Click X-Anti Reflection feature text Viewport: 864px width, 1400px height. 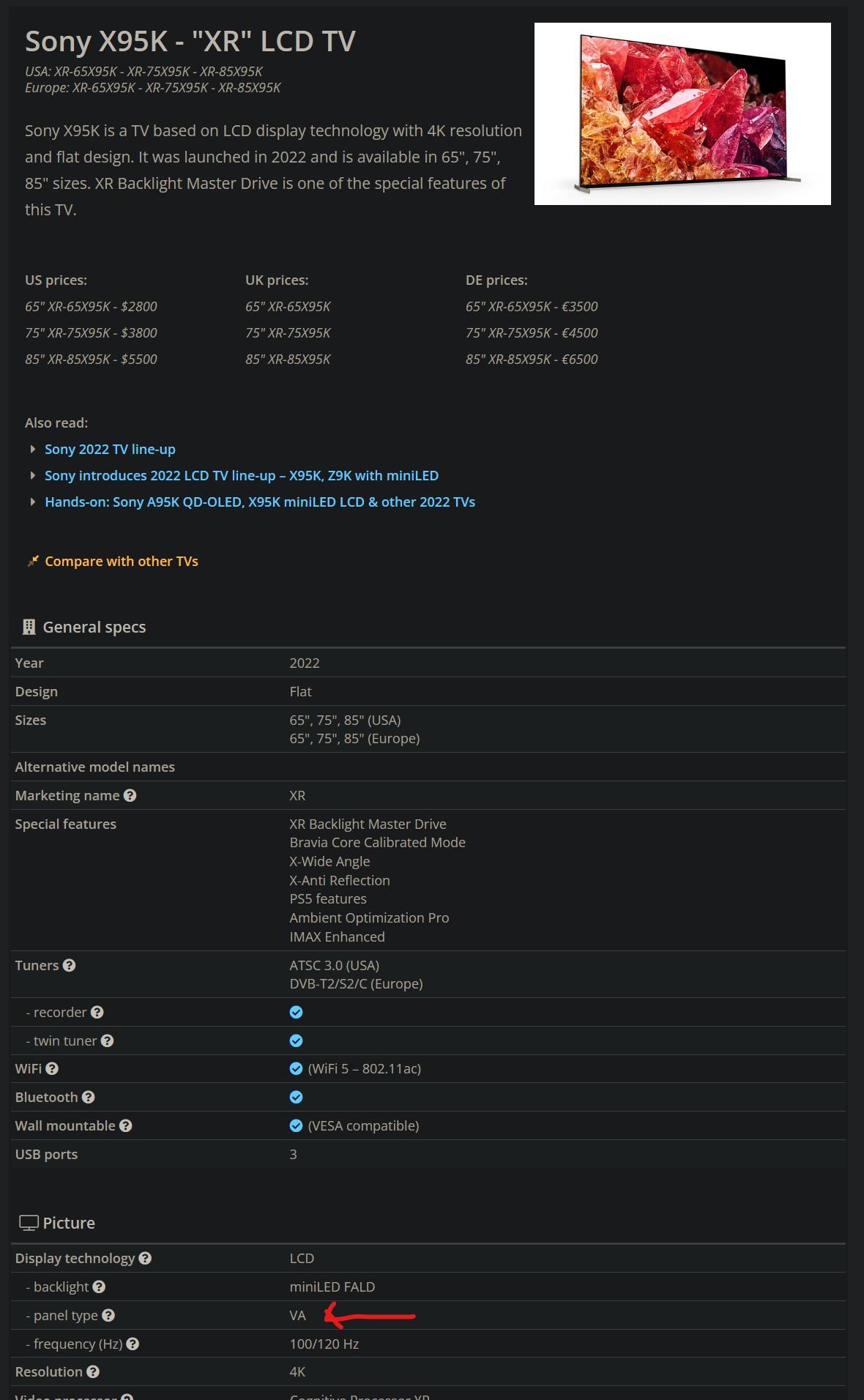pyautogui.click(x=340, y=880)
